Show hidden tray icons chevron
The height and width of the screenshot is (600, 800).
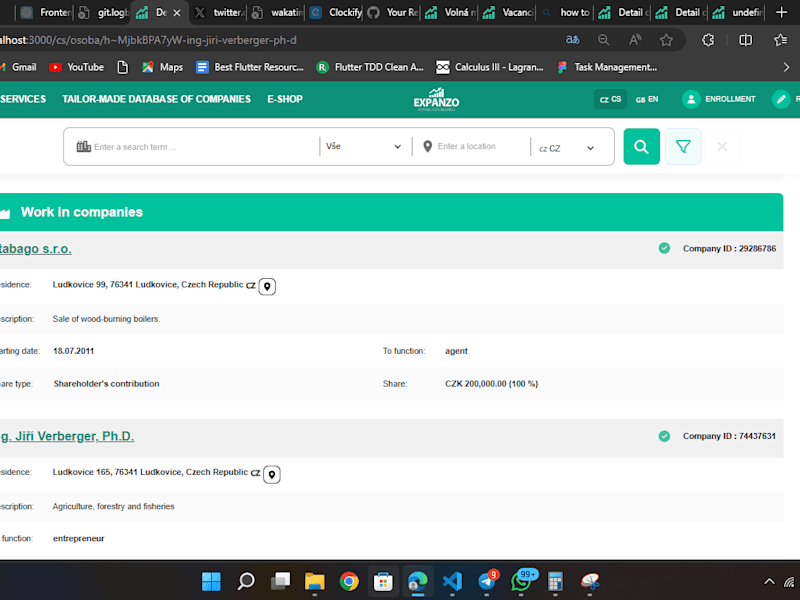click(x=769, y=581)
